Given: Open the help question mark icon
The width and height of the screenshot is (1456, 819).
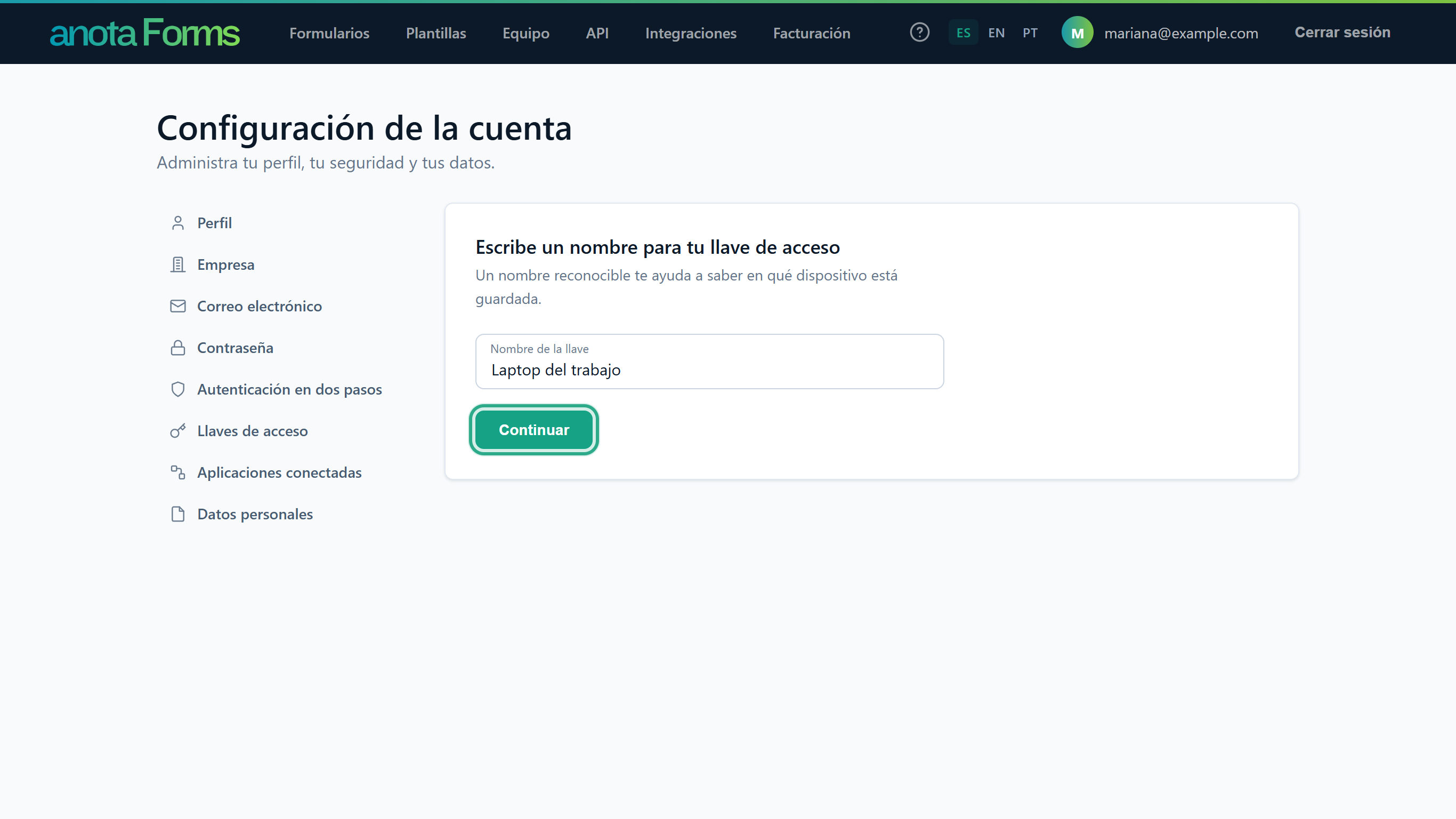Looking at the screenshot, I should point(920,32).
